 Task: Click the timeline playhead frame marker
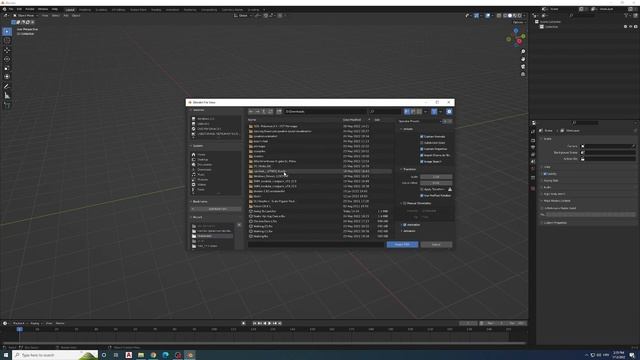[x=19, y=329]
